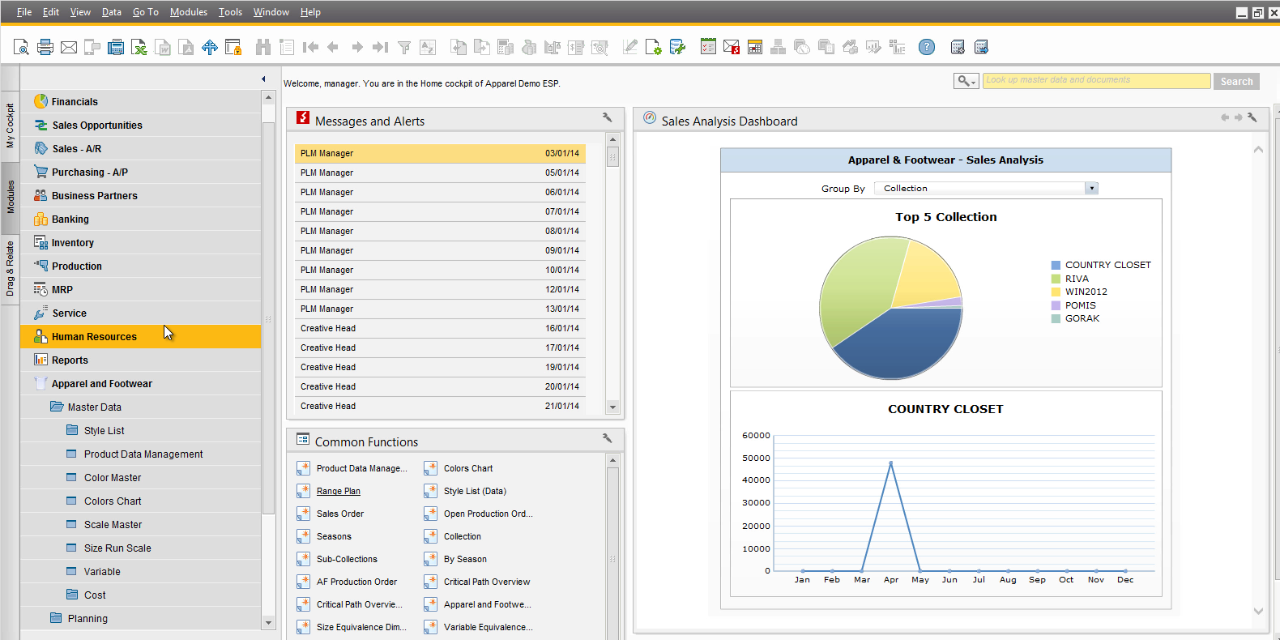The height and width of the screenshot is (640, 1280).
Task: Click the Search button
Action: click(x=1236, y=81)
